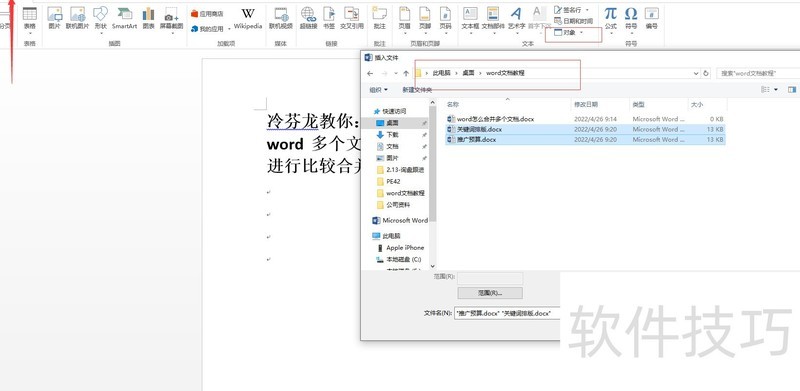The width and height of the screenshot is (800, 391).
Task: Click 此电脑 in the address path
Action: coord(441,73)
